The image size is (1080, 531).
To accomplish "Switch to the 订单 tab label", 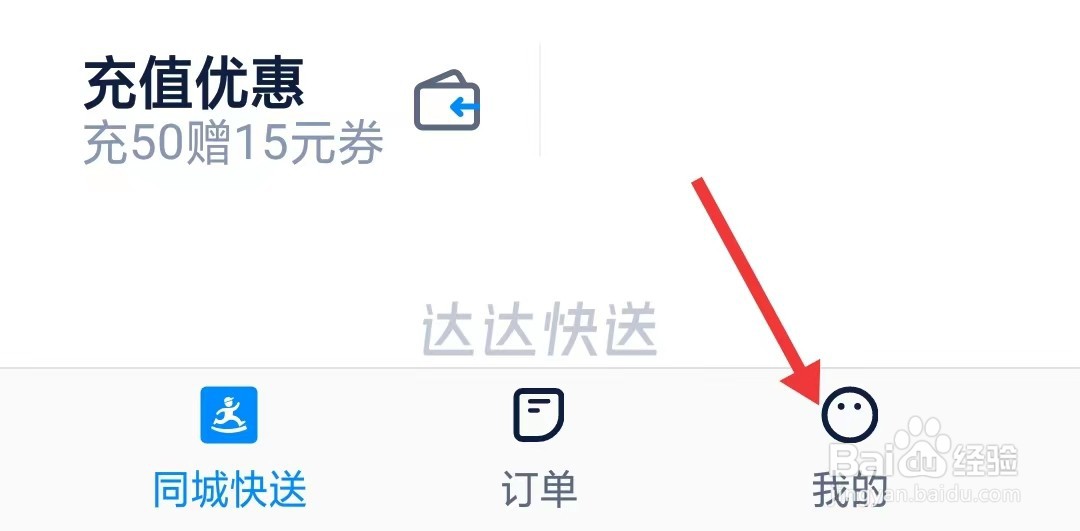I will tap(539, 490).
